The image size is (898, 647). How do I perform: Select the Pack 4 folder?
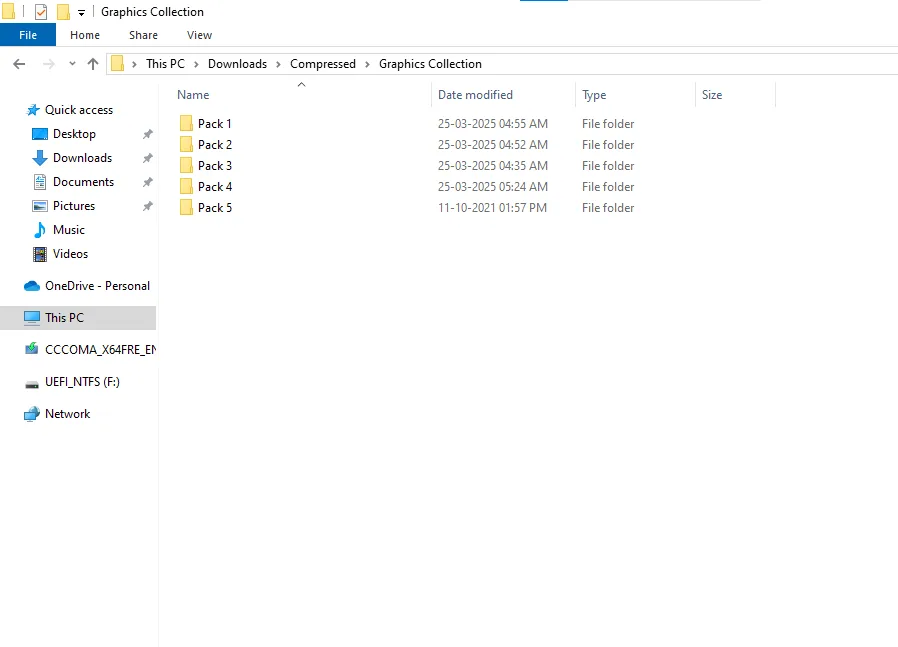click(214, 187)
